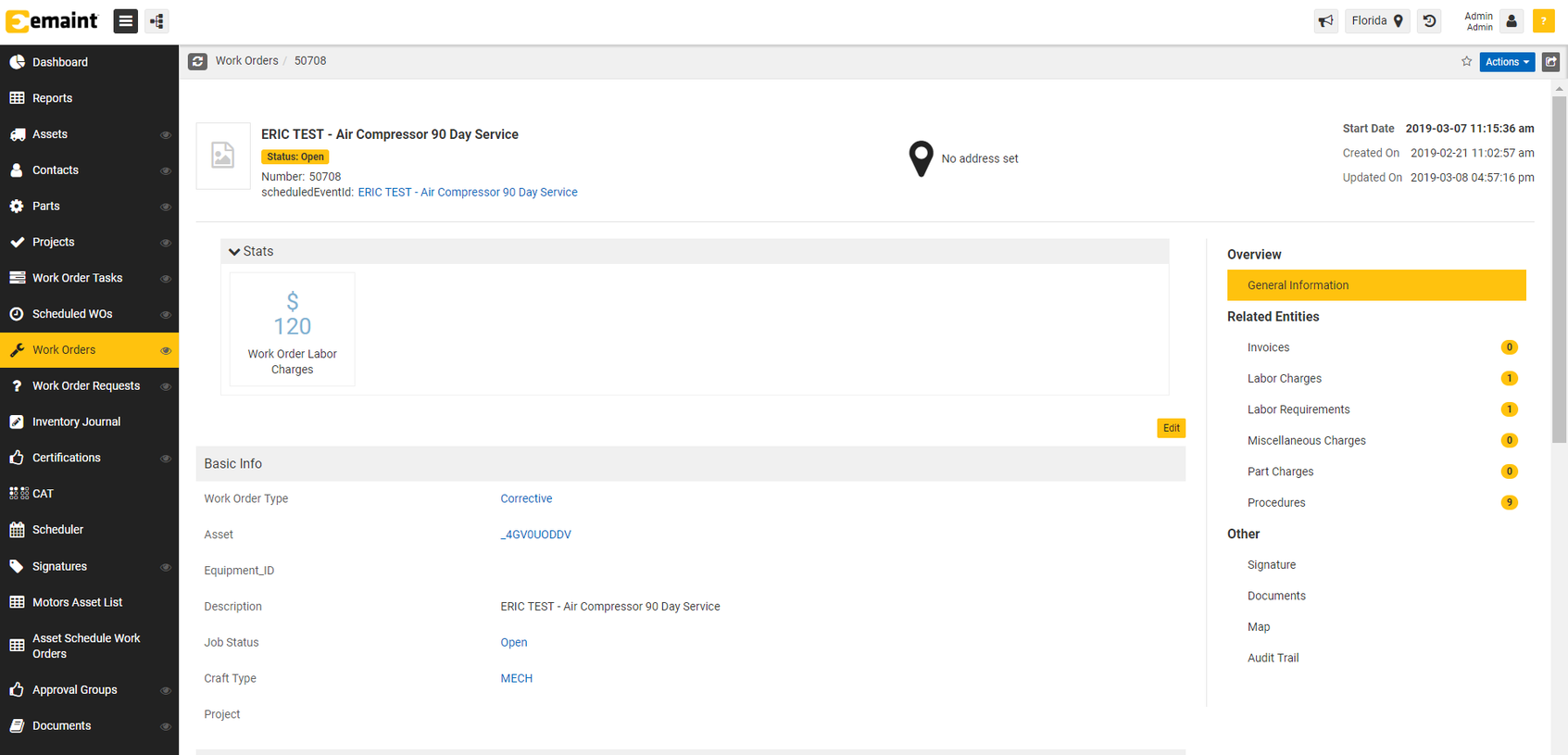Click the announcements megaphone icon
1568x755 pixels.
tap(1325, 20)
